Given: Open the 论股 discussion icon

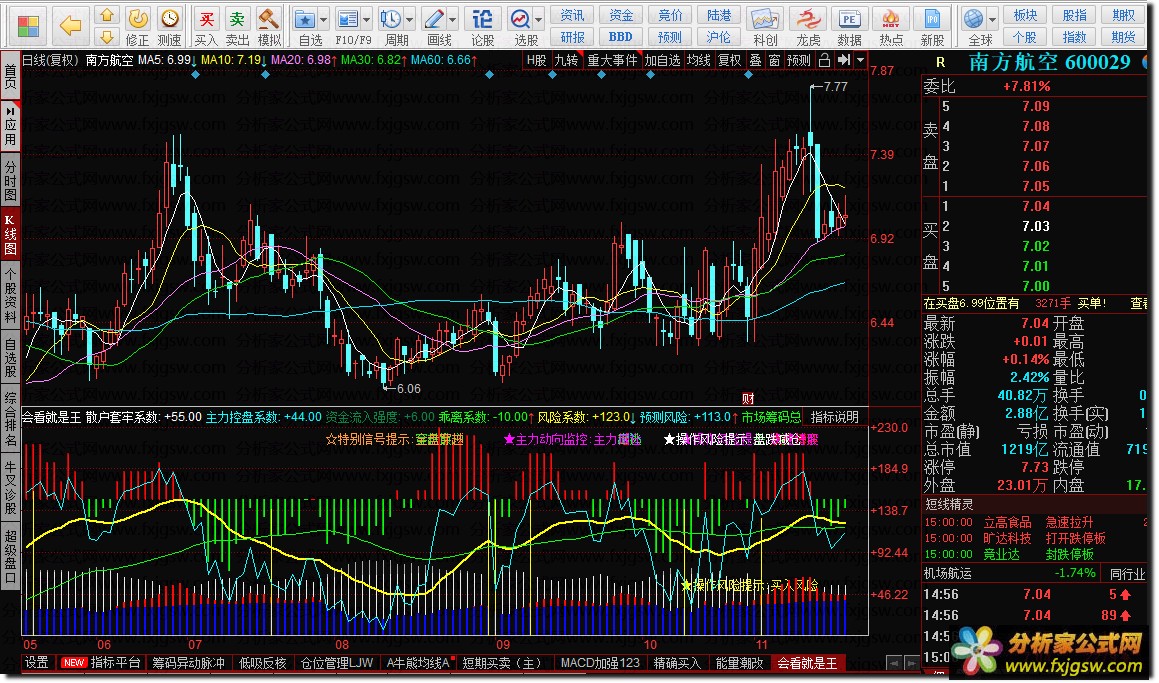Looking at the screenshot, I should (482, 18).
